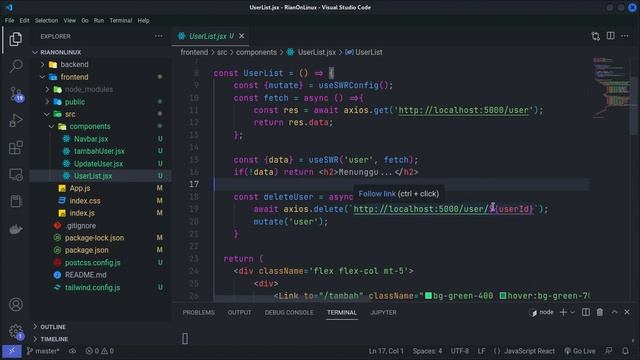Viewport: 640px width, 360px height.
Task: Open tambahUser.jsx in the explorer
Action: point(100,151)
